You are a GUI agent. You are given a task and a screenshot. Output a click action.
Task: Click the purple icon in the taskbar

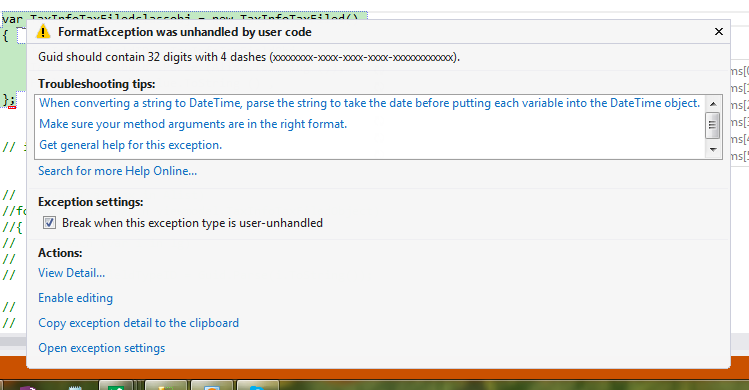tap(27, 387)
